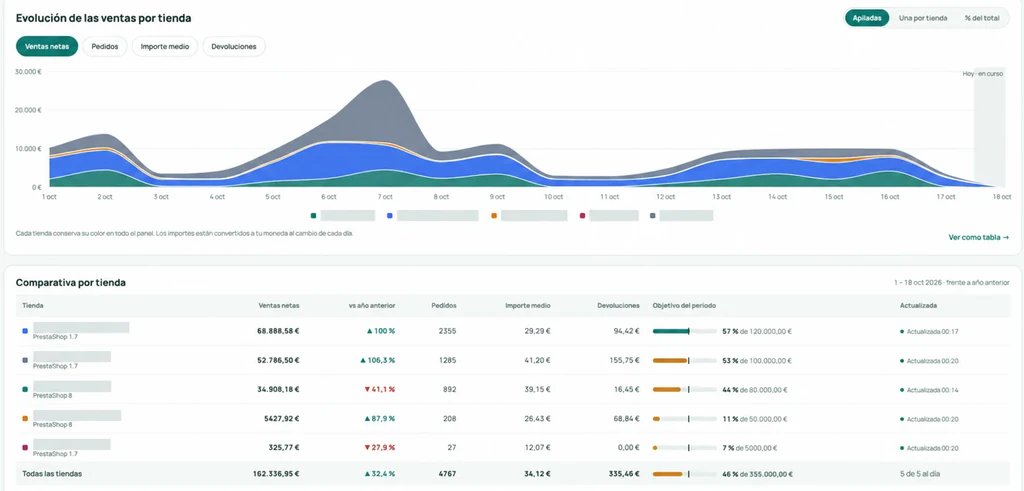Click the gray peak area of chart
The height and width of the screenshot is (491, 1024).
(x=387, y=111)
